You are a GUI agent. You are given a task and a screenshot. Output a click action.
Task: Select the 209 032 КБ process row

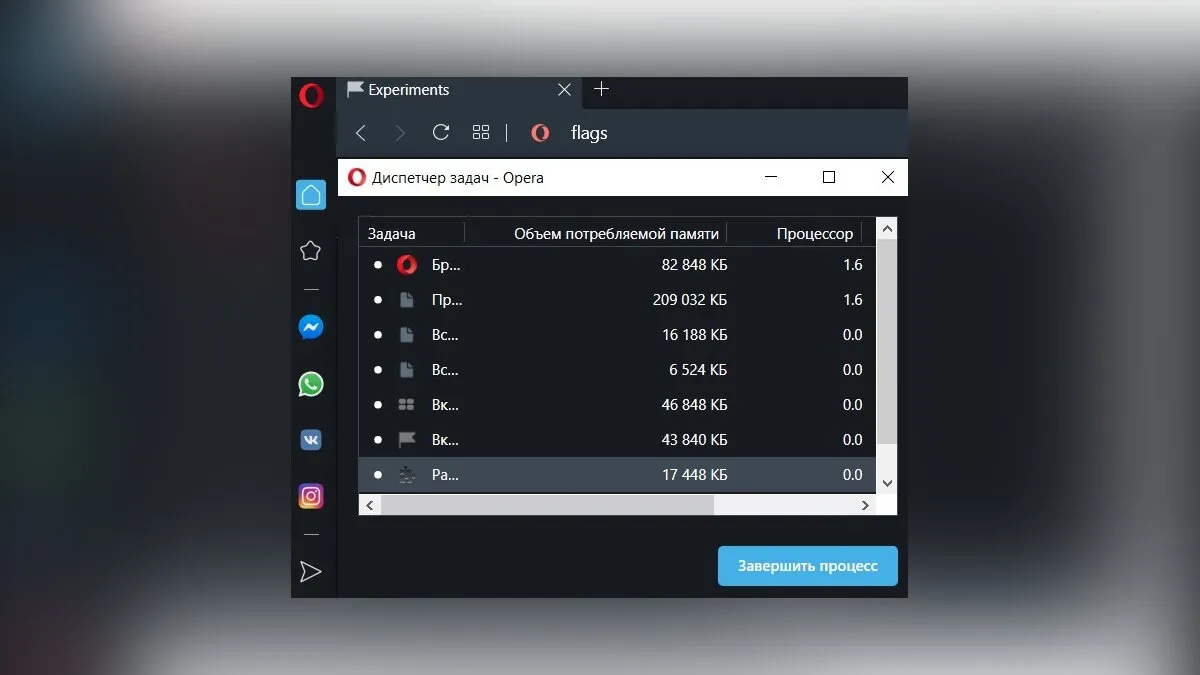pyautogui.click(x=617, y=300)
